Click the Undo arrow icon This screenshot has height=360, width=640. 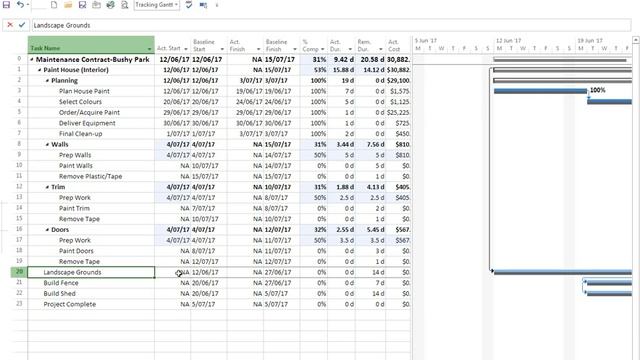[20, 4]
